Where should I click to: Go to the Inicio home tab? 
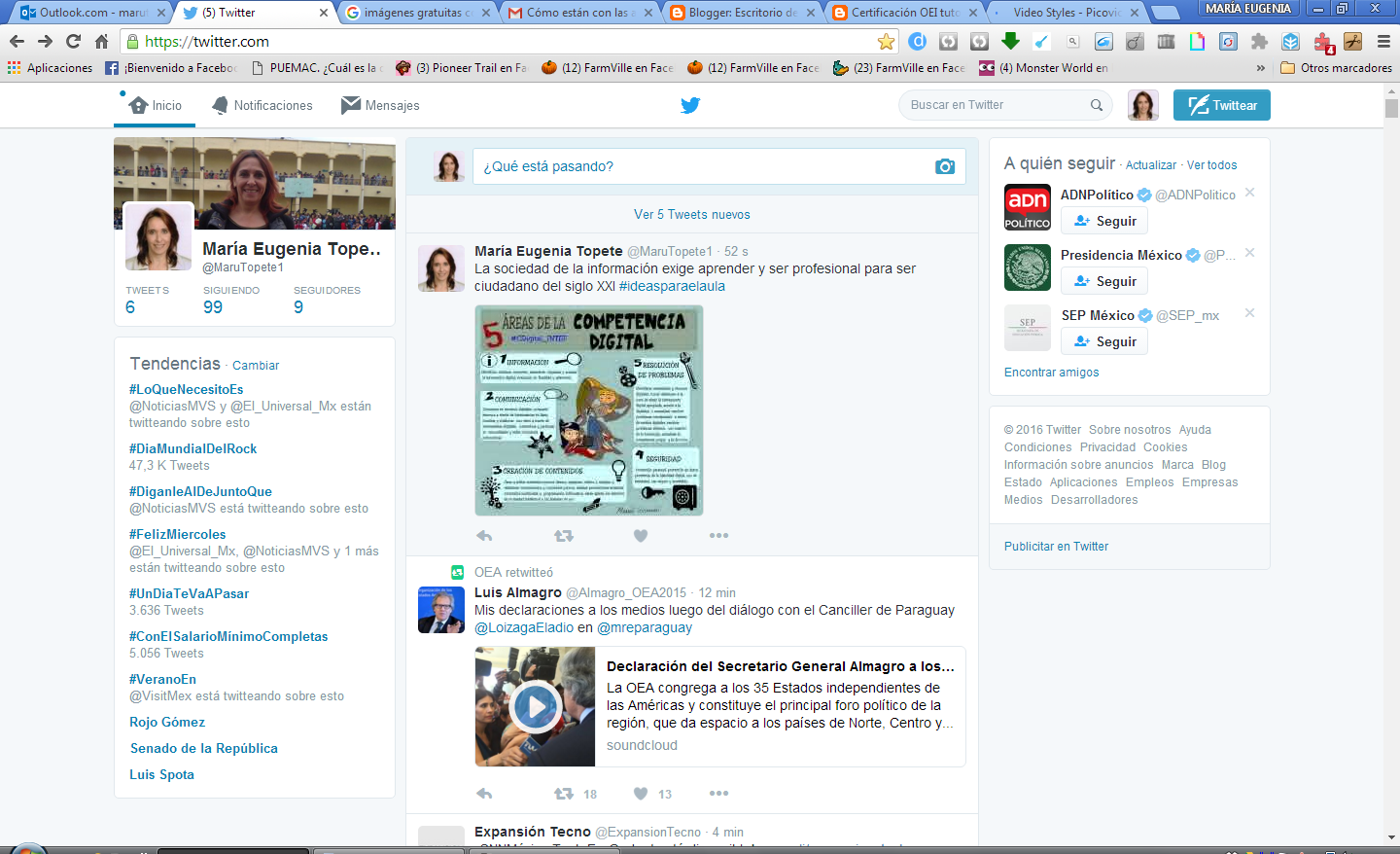coord(155,105)
